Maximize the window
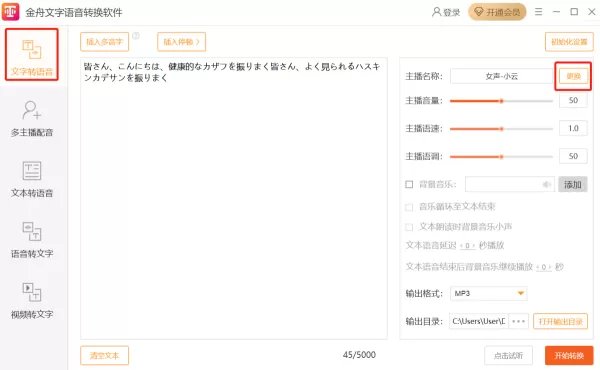The width and height of the screenshot is (600, 370). (574, 12)
